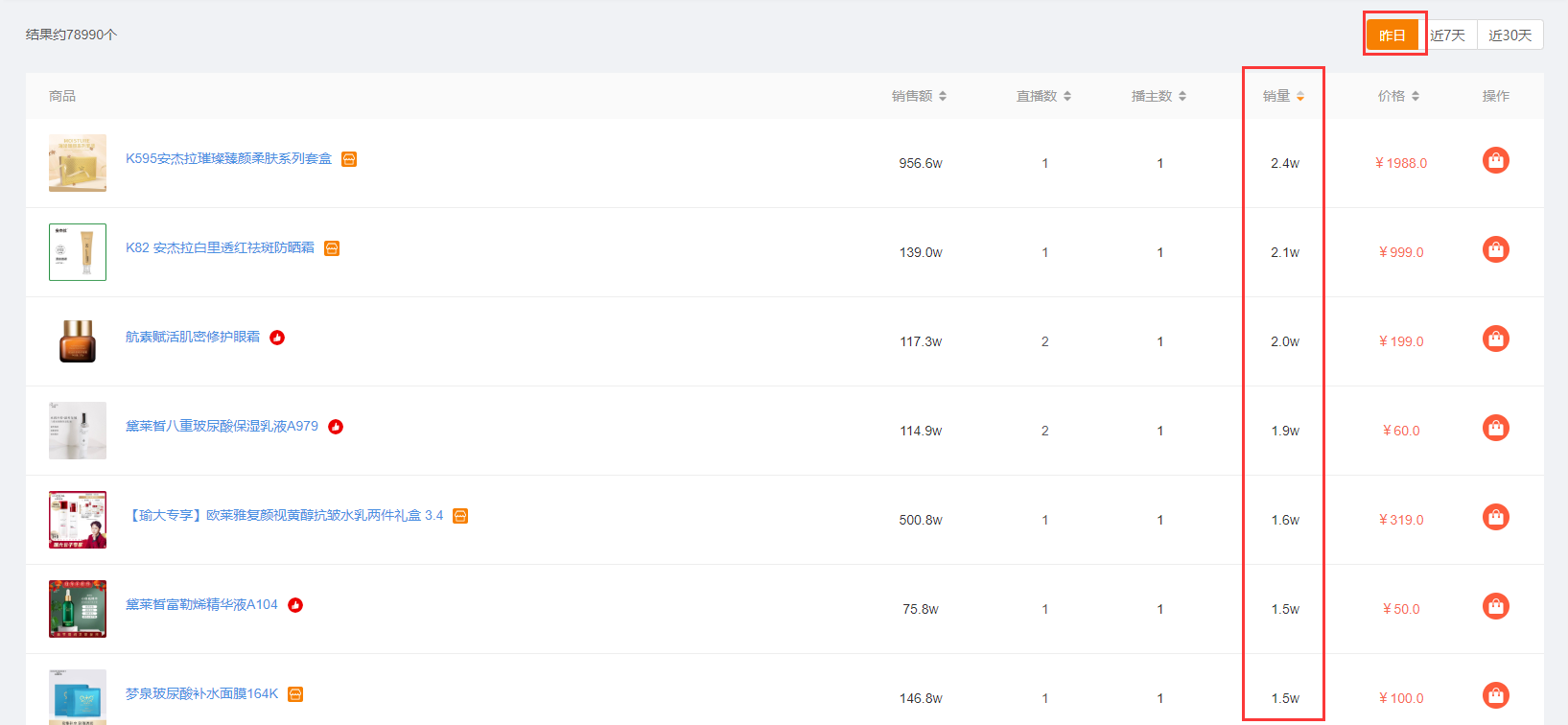Switch to the 近7天 tab

[1448, 35]
